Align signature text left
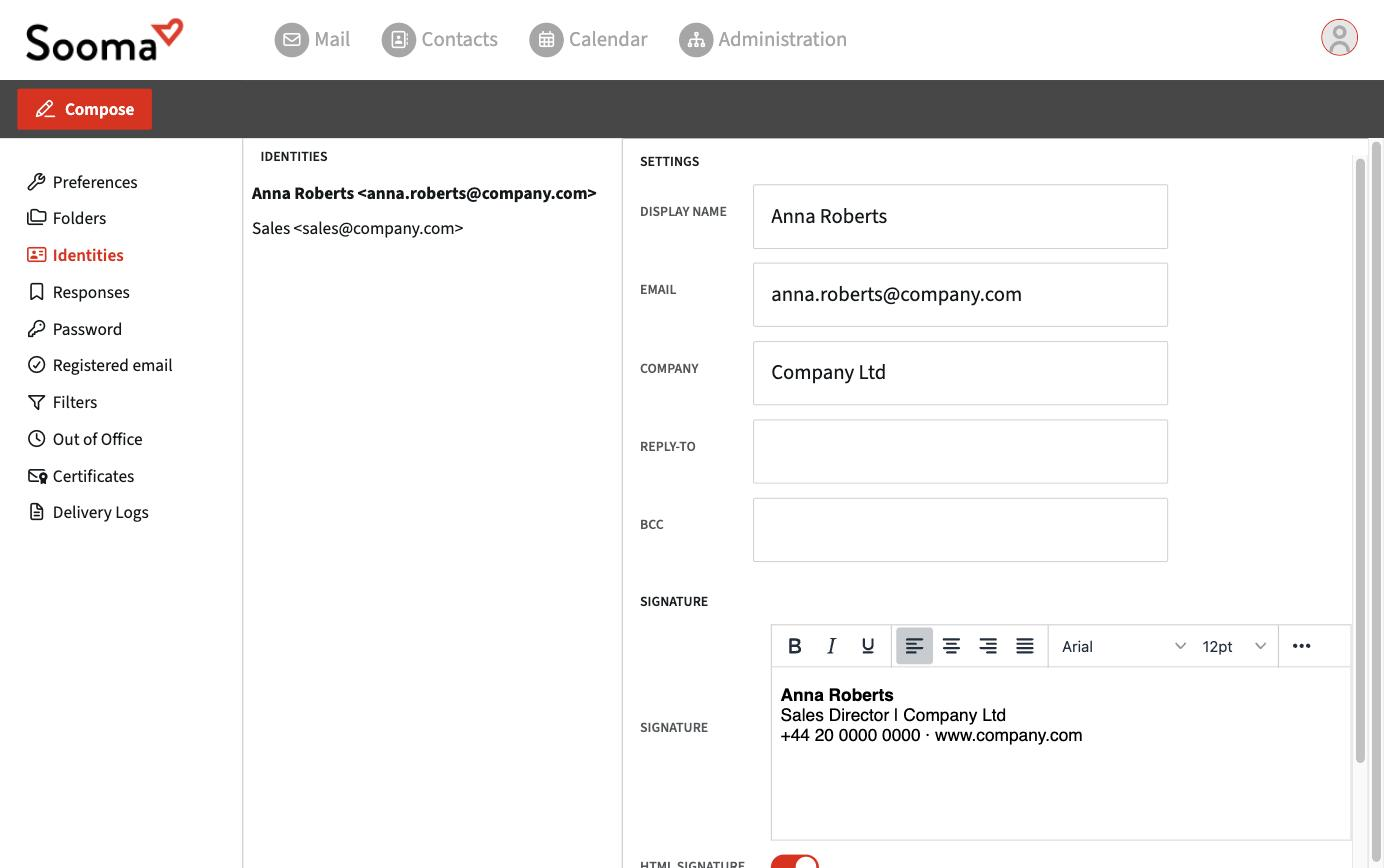This screenshot has height=868, width=1384. coord(914,646)
